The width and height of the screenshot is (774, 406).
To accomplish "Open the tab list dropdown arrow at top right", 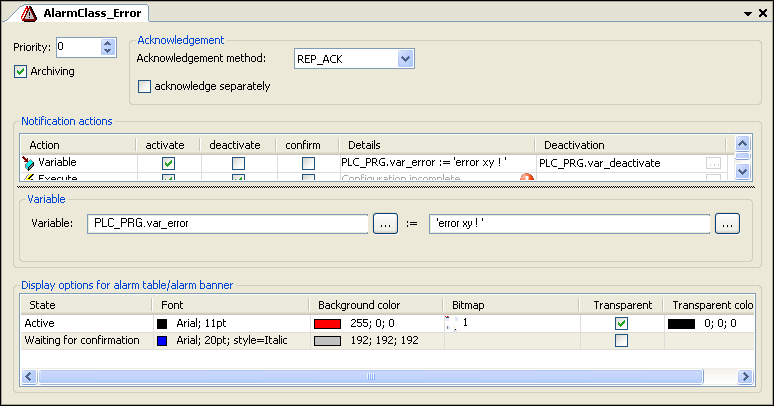I will 748,14.
